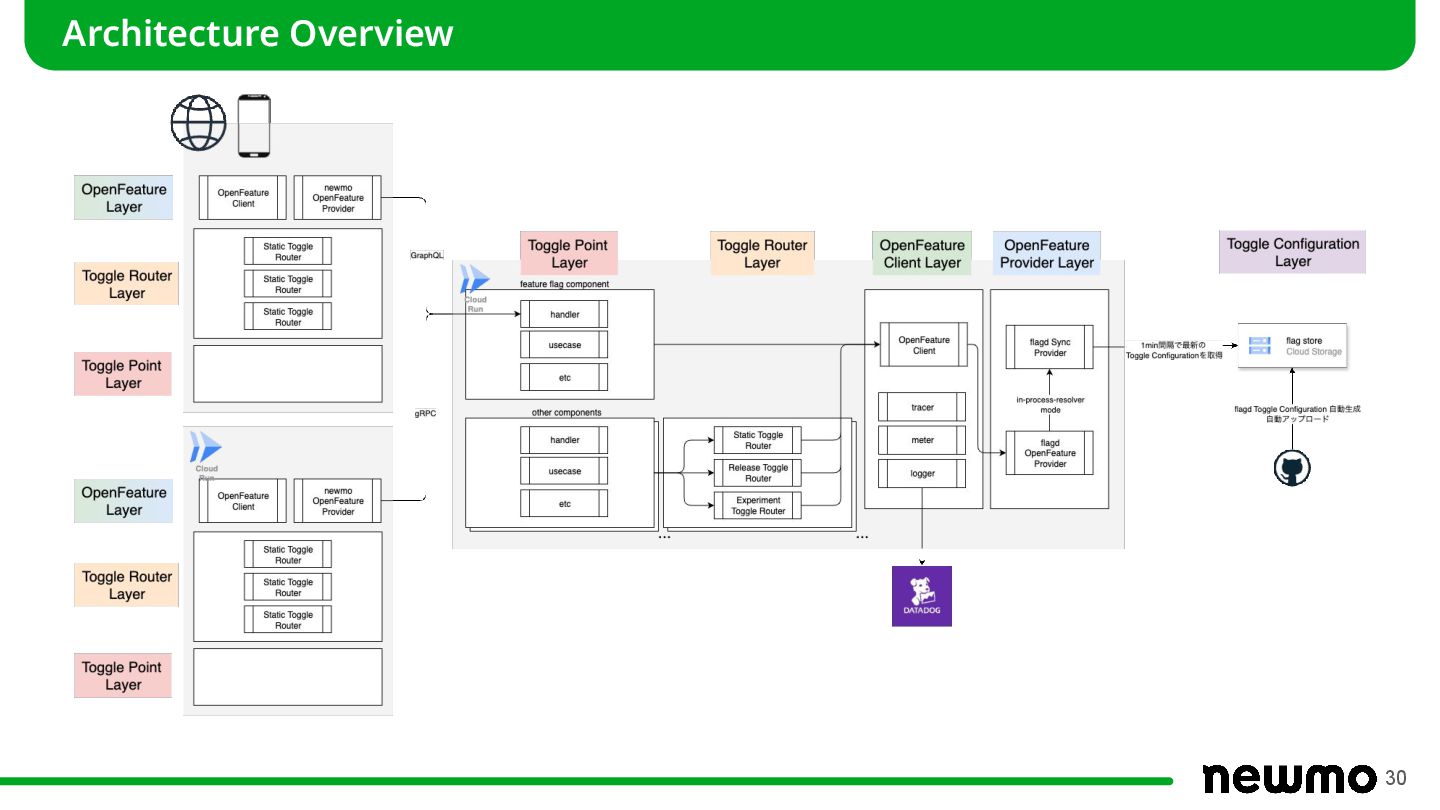Select the Experiment Toggle Router box
This screenshot has height=810, width=1440.
click(758, 505)
